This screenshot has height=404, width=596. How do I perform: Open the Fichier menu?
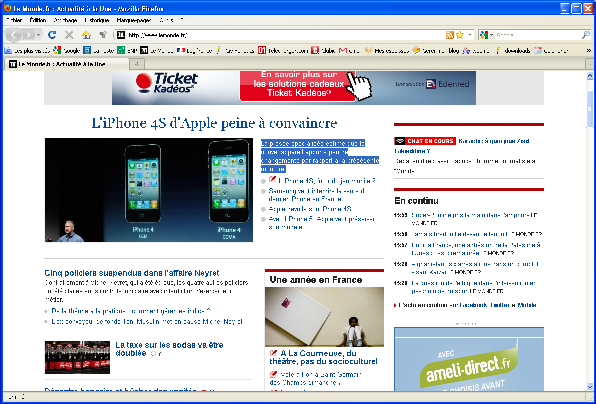tap(14, 20)
